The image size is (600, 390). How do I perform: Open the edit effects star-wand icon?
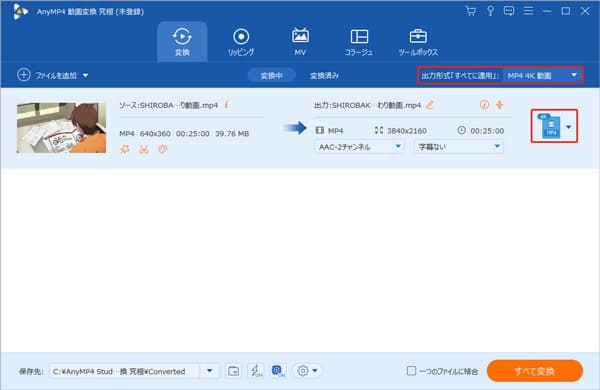[125, 149]
